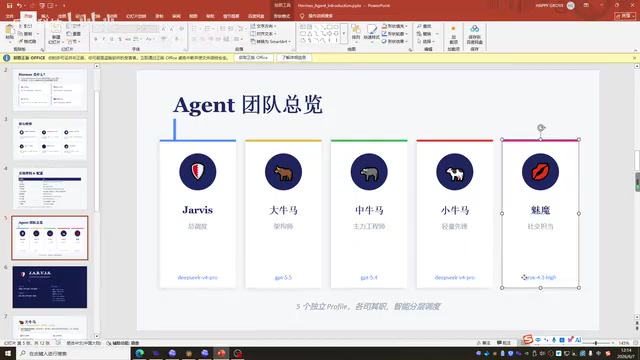
Task: Click the Tell Me search lightbulb box
Action: (x=317, y=16)
